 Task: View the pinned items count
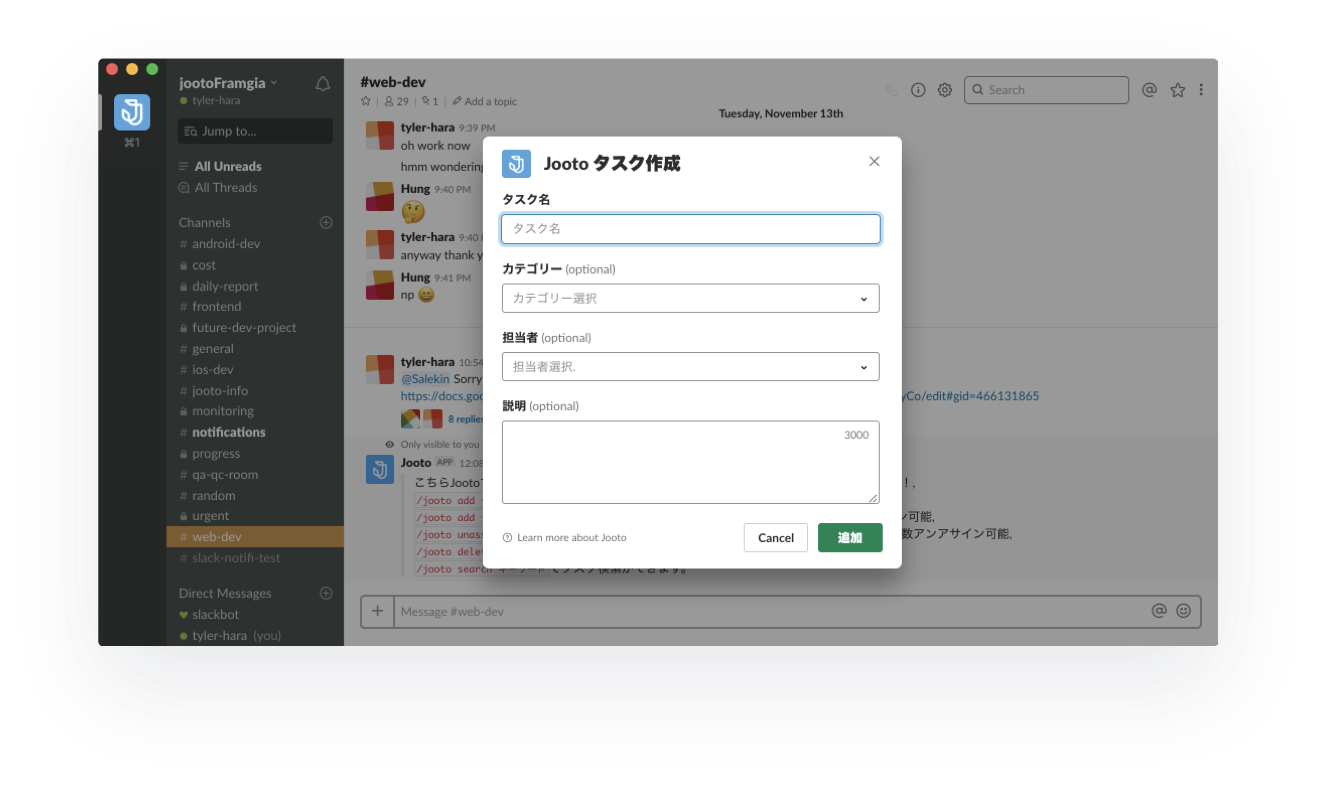(430, 101)
